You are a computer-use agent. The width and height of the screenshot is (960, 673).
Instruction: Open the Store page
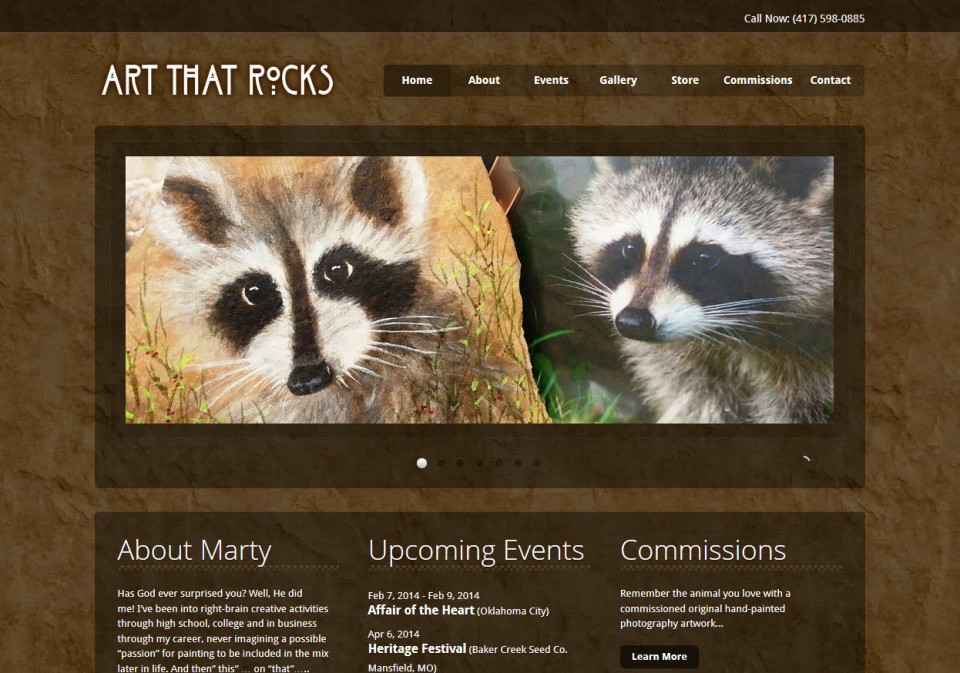coord(684,80)
